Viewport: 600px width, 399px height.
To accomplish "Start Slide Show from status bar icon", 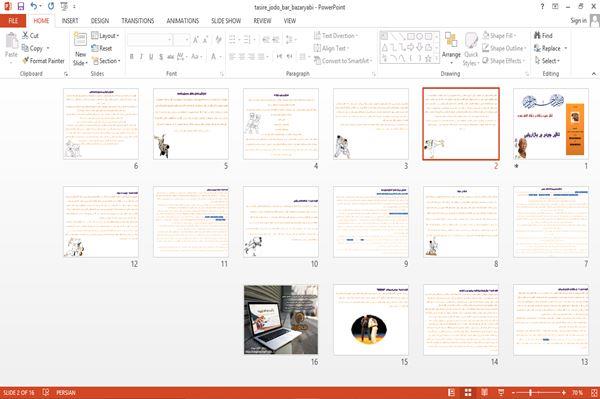I will coord(501,392).
